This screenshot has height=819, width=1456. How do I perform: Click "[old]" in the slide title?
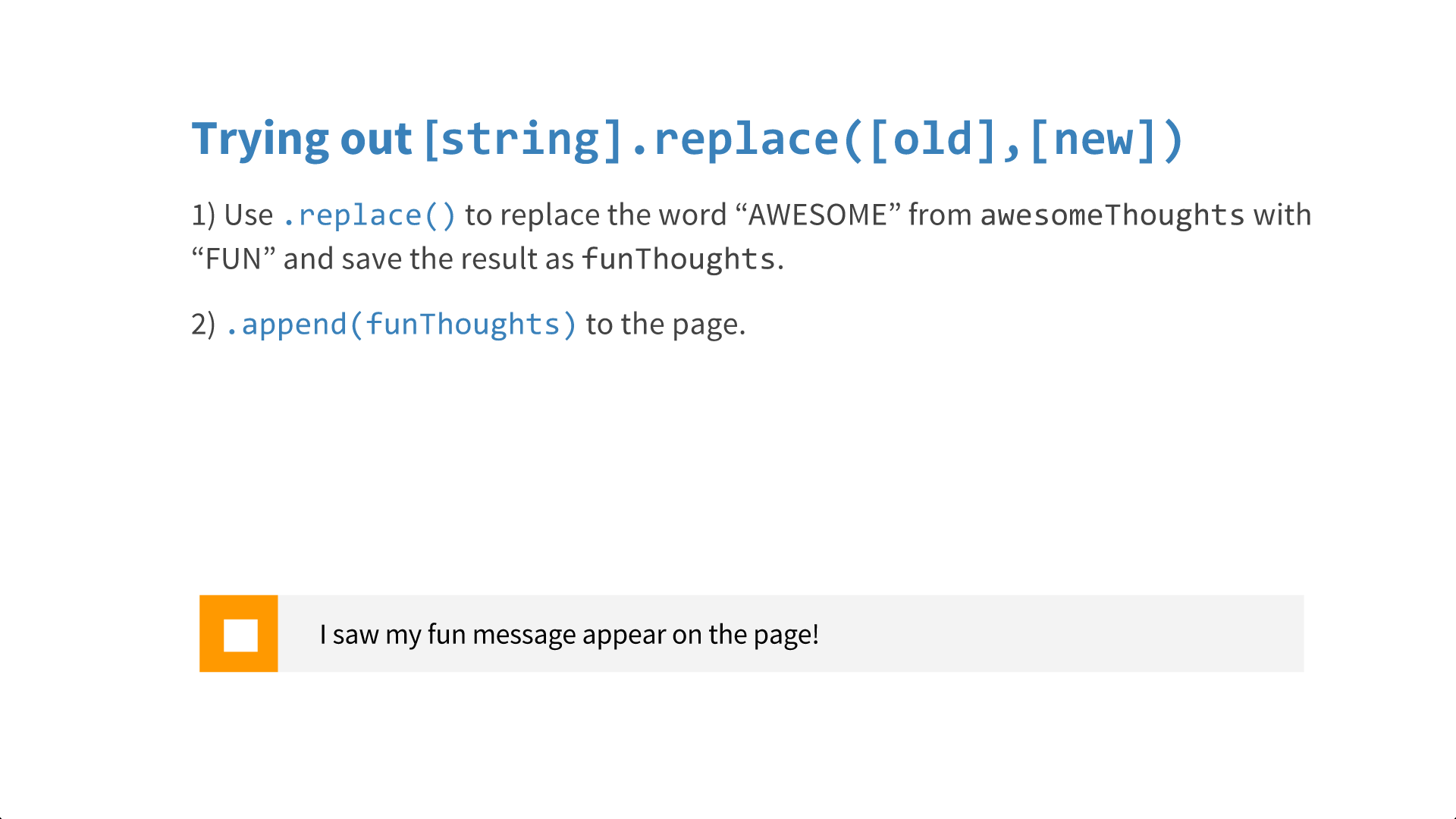pos(933,140)
